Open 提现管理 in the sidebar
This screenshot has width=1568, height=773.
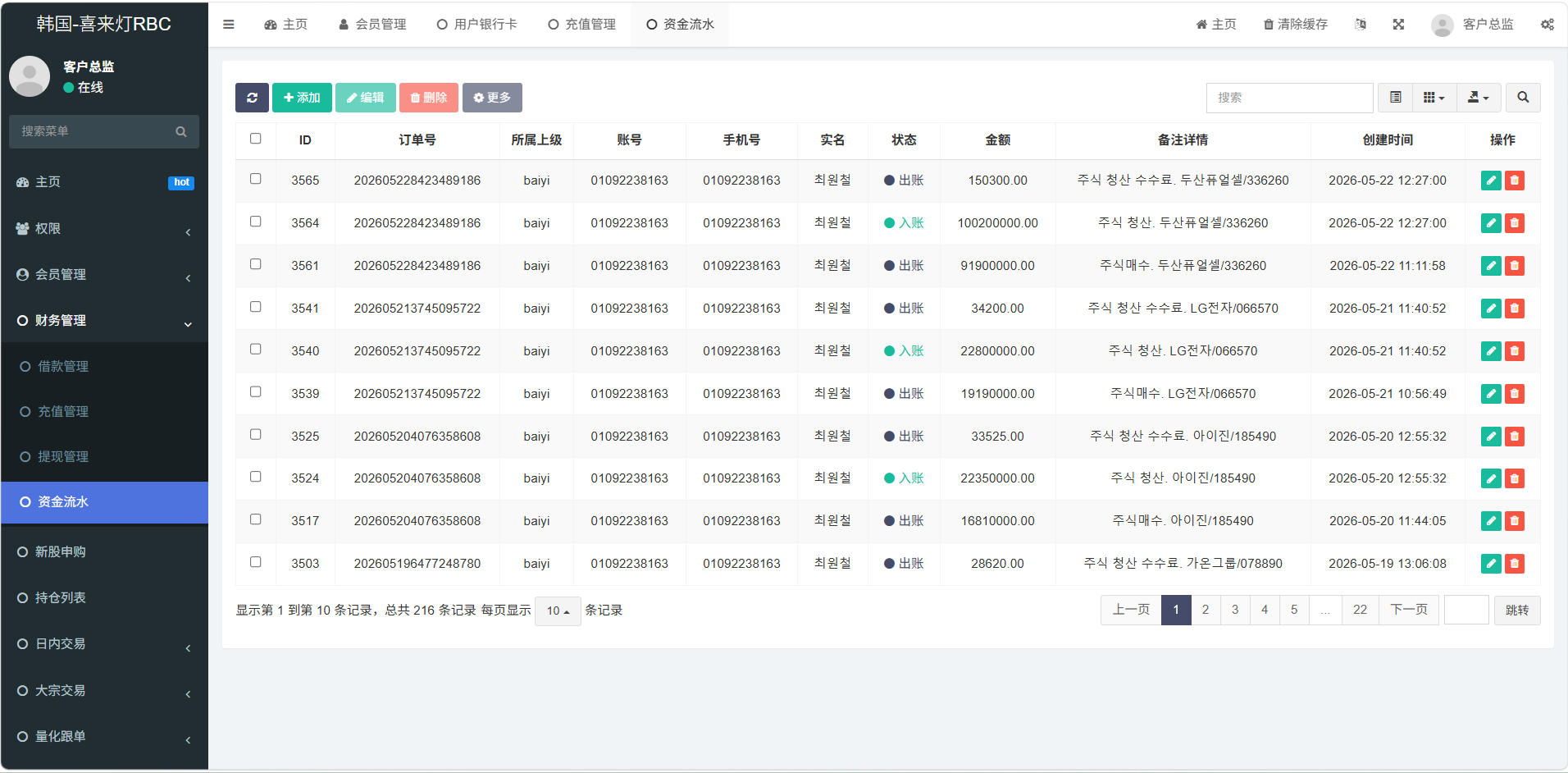pos(104,457)
